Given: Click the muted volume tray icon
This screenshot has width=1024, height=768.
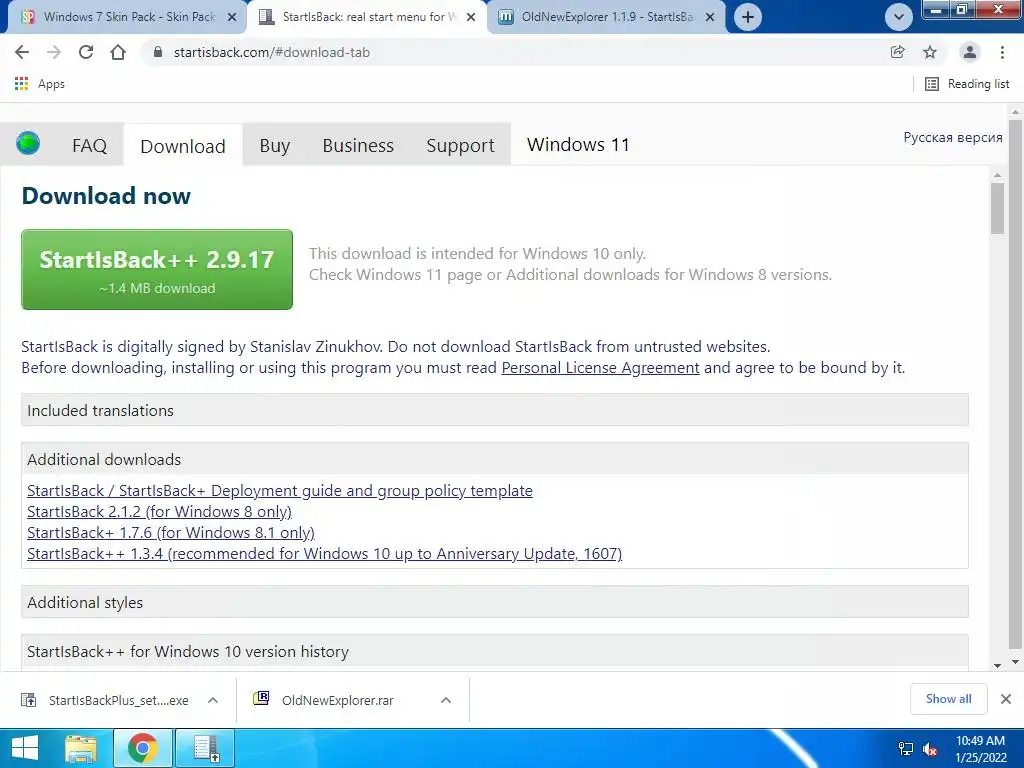Looking at the screenshot, I should pyautogui.click(x=930, y=749).
